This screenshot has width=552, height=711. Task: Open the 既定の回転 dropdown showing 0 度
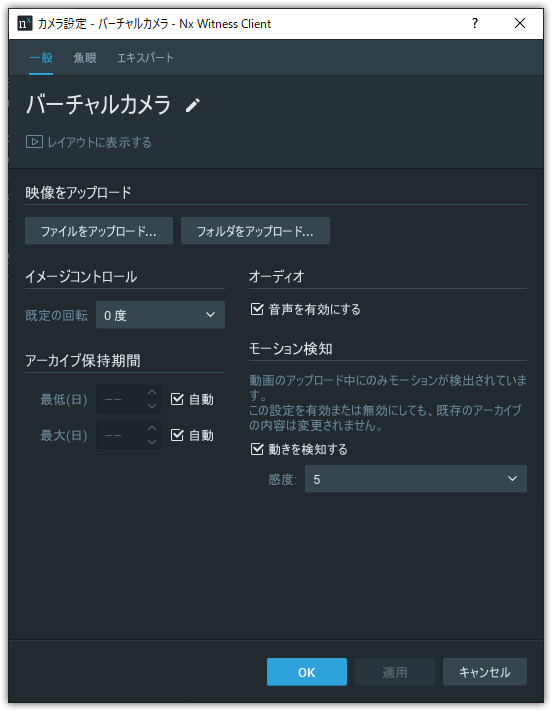(x=160, y=315)
